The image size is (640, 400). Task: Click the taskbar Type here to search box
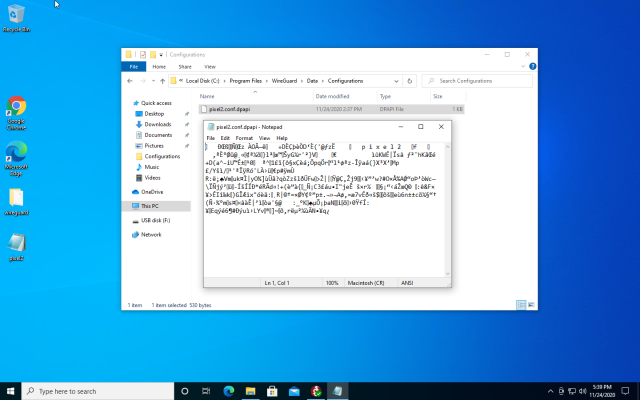point(98,391)
